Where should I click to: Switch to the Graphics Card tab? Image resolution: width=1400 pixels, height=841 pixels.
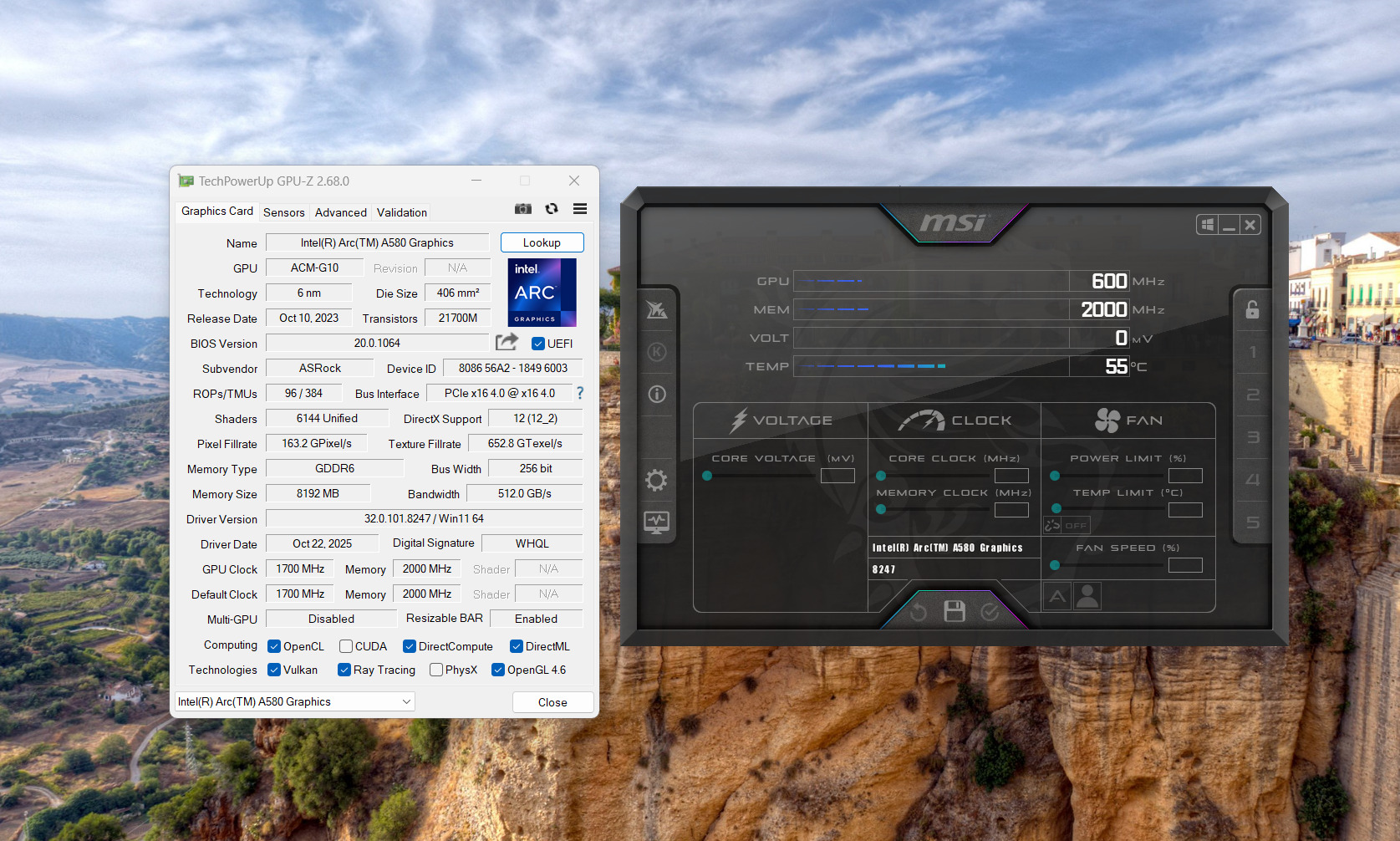click(217, 212)
